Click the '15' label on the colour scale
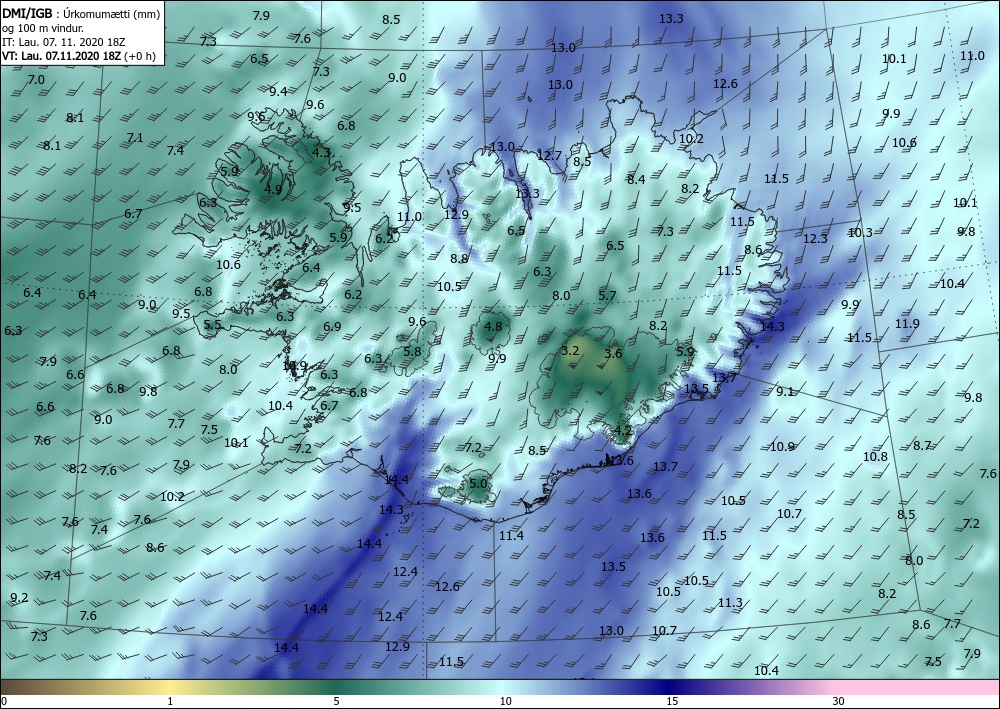 (x=672, y=702)
